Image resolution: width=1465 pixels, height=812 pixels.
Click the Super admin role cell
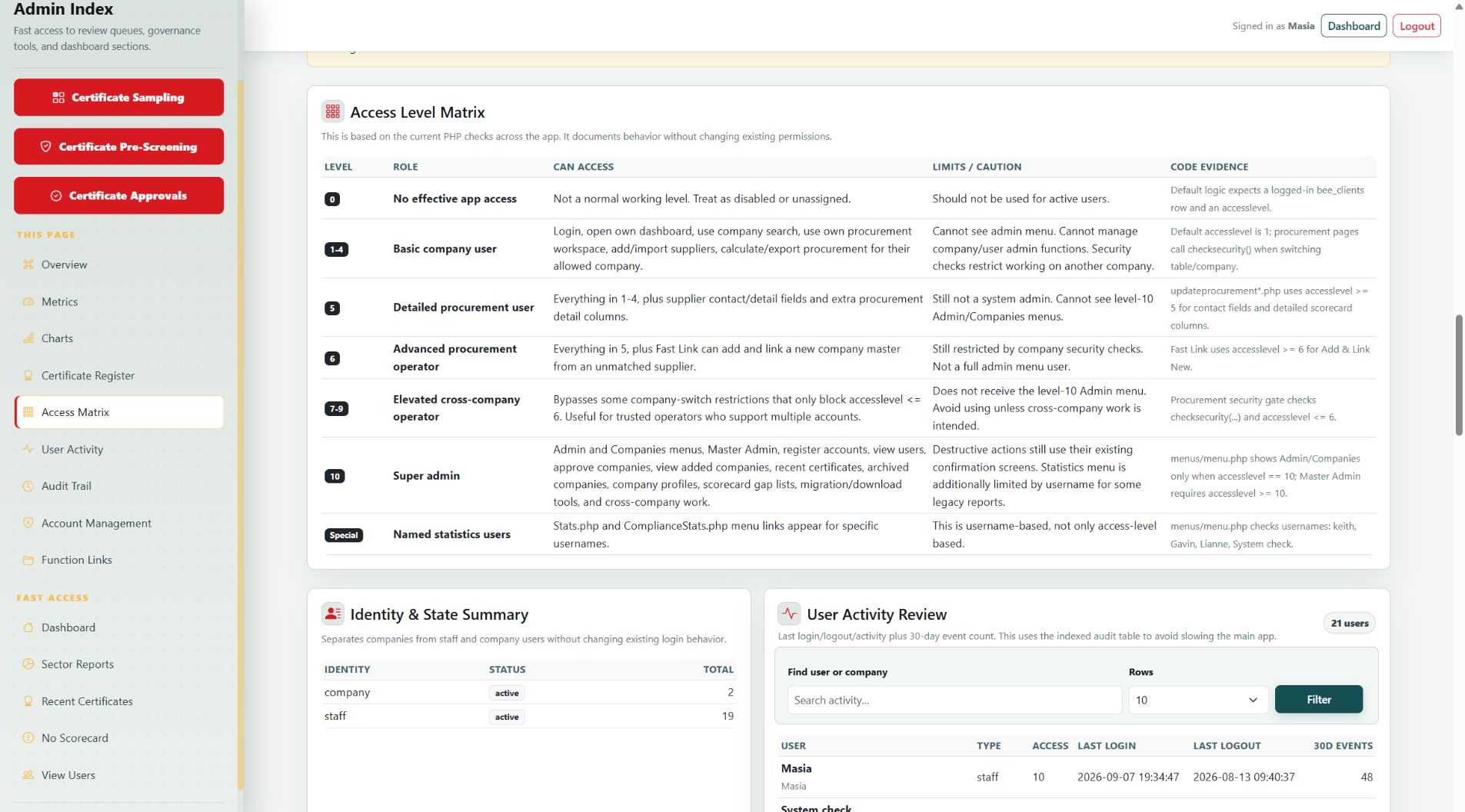tap(426, 475)
